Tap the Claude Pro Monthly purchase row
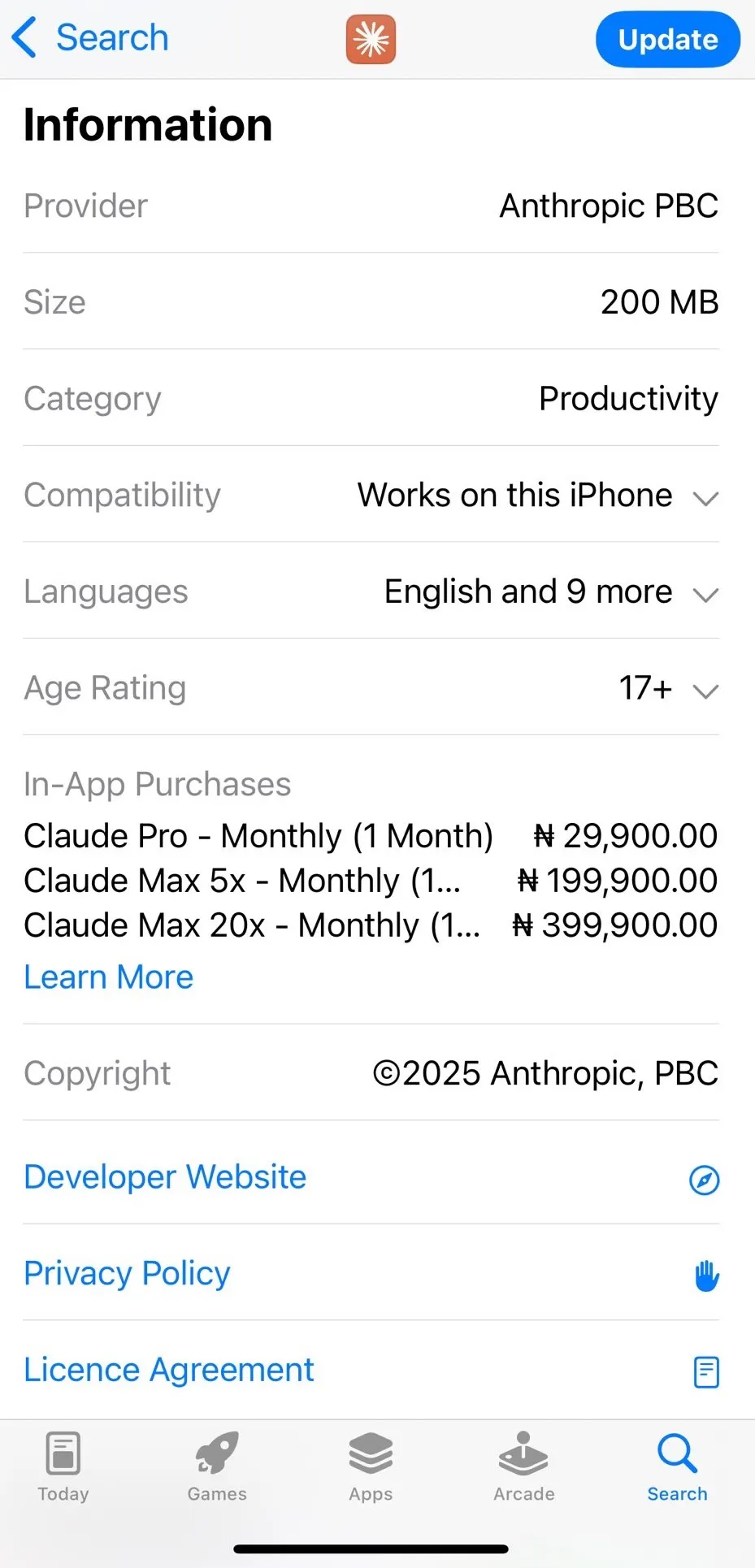This screenshot has height=1568, width=755. click(371, 836)
